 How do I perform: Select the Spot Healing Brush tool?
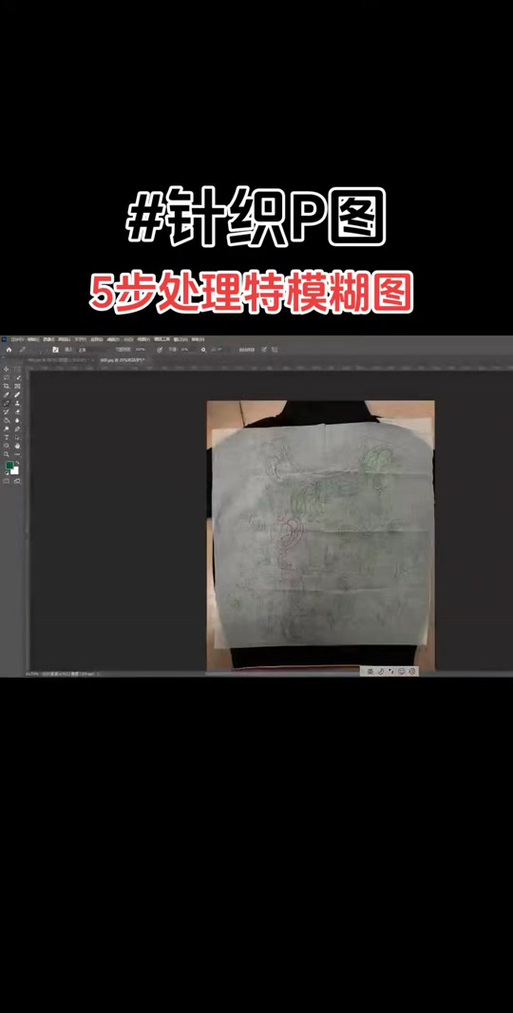click(17, 395)
